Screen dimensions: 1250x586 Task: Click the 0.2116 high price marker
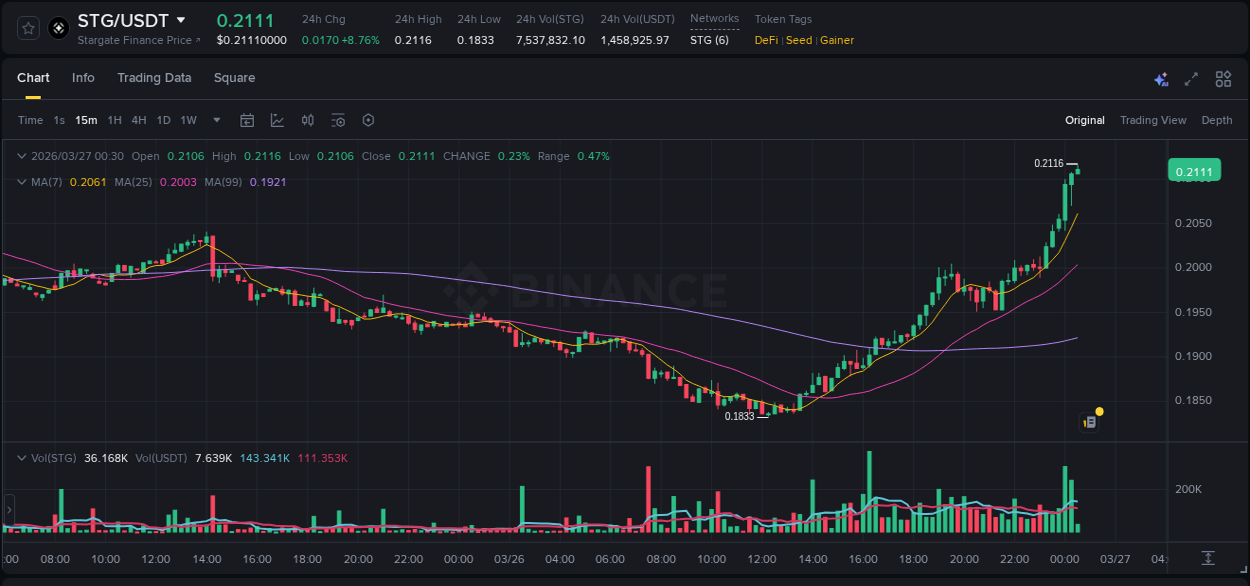click(x=1048, y=163)
